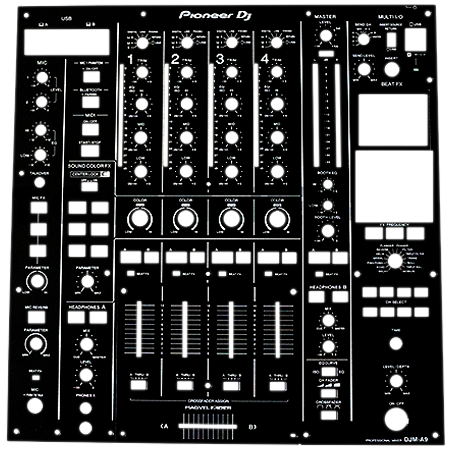The image size is (450, 450).
Task: Click the Beat FX LEVEL/DEPTH knob
Action: pos(396,381)
